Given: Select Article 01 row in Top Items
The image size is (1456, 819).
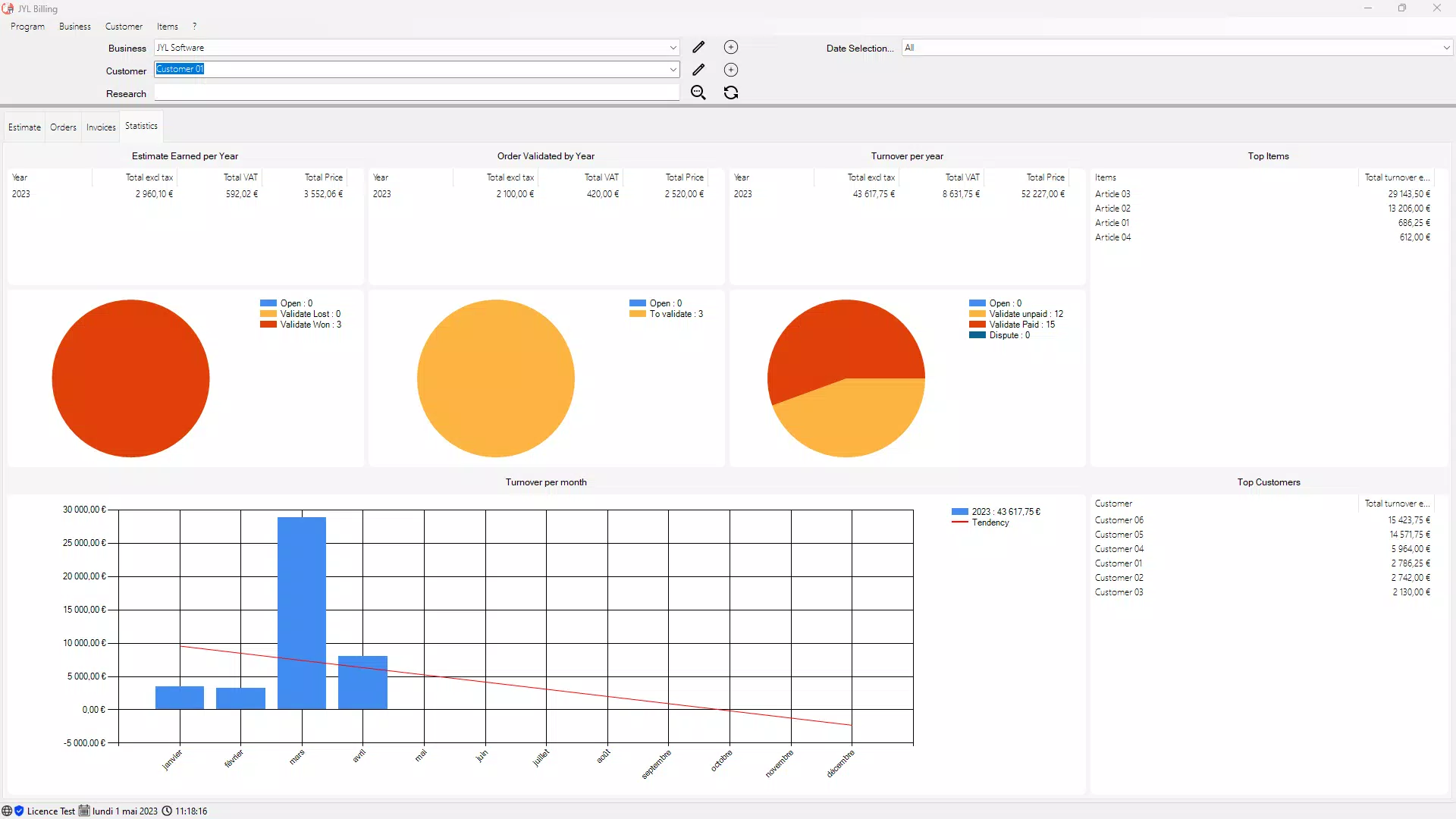Looking at the screenshot, I should click(x=1263, y=223).
